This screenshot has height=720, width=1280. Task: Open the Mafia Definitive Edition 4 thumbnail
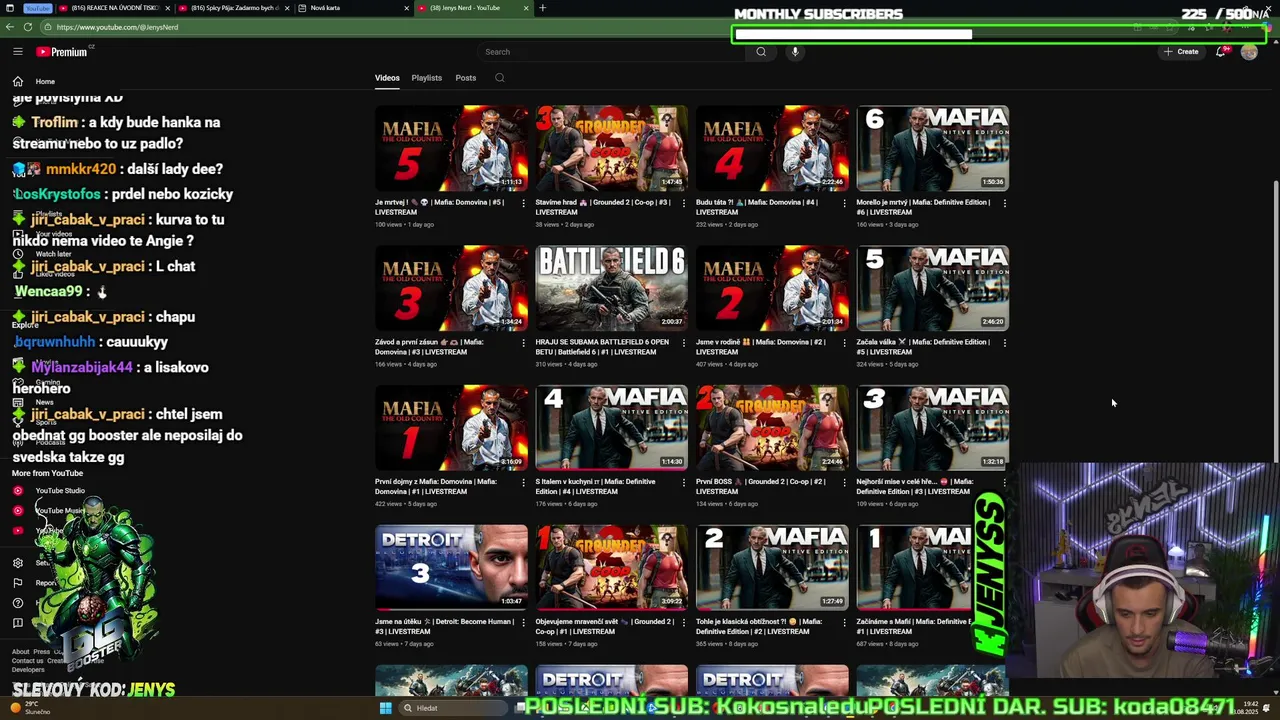click(x=611, y=428)
